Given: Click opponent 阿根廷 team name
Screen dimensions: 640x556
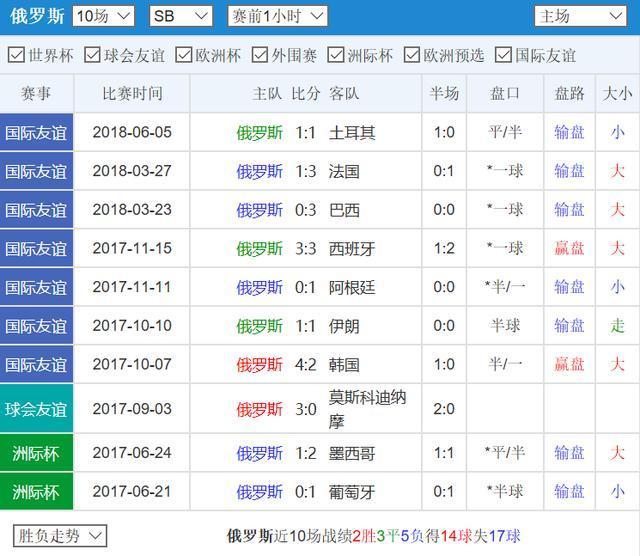Looking at the screenshot, I should [x=352, y=287].
